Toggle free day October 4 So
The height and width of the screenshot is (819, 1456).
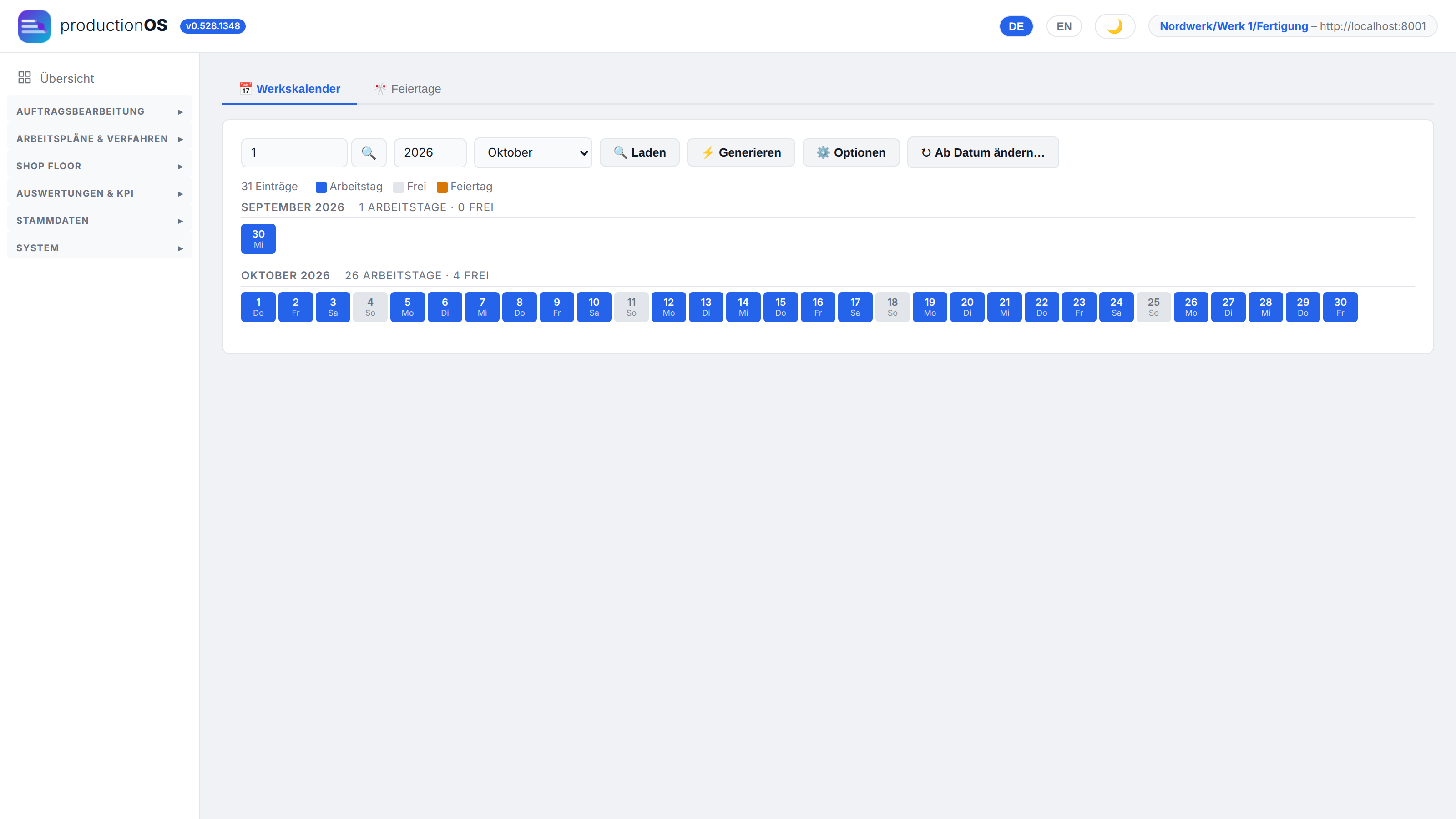pyautogui.click(x=370, y=307)
